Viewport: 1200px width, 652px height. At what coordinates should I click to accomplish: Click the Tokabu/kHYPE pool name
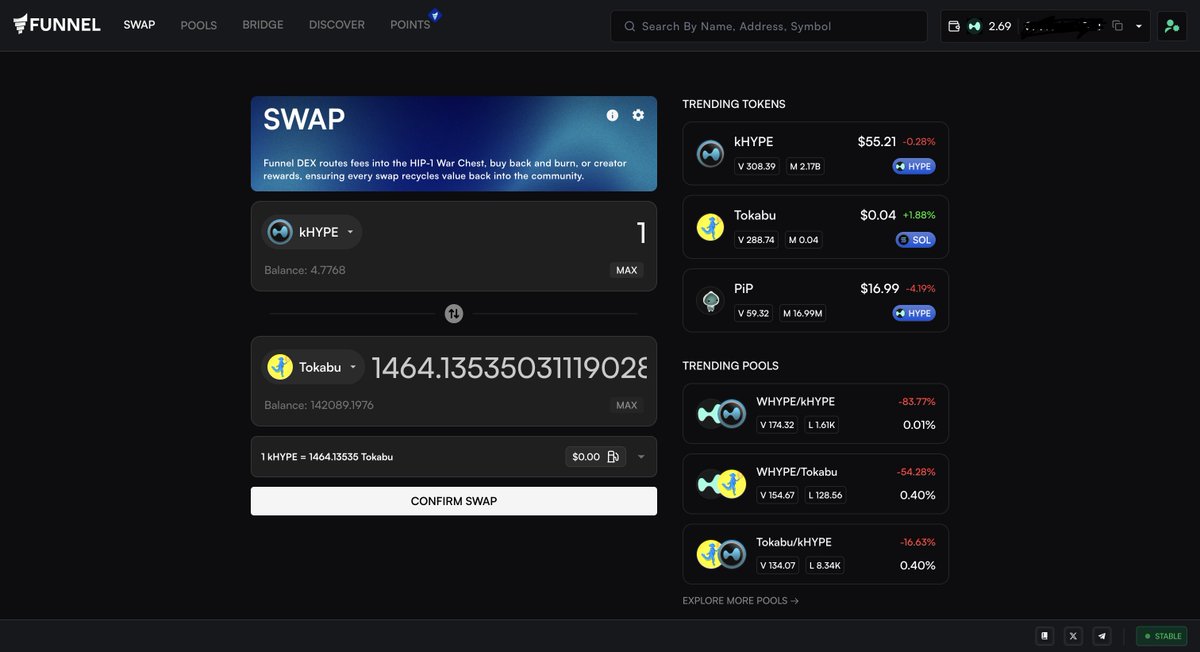[794, 542]
